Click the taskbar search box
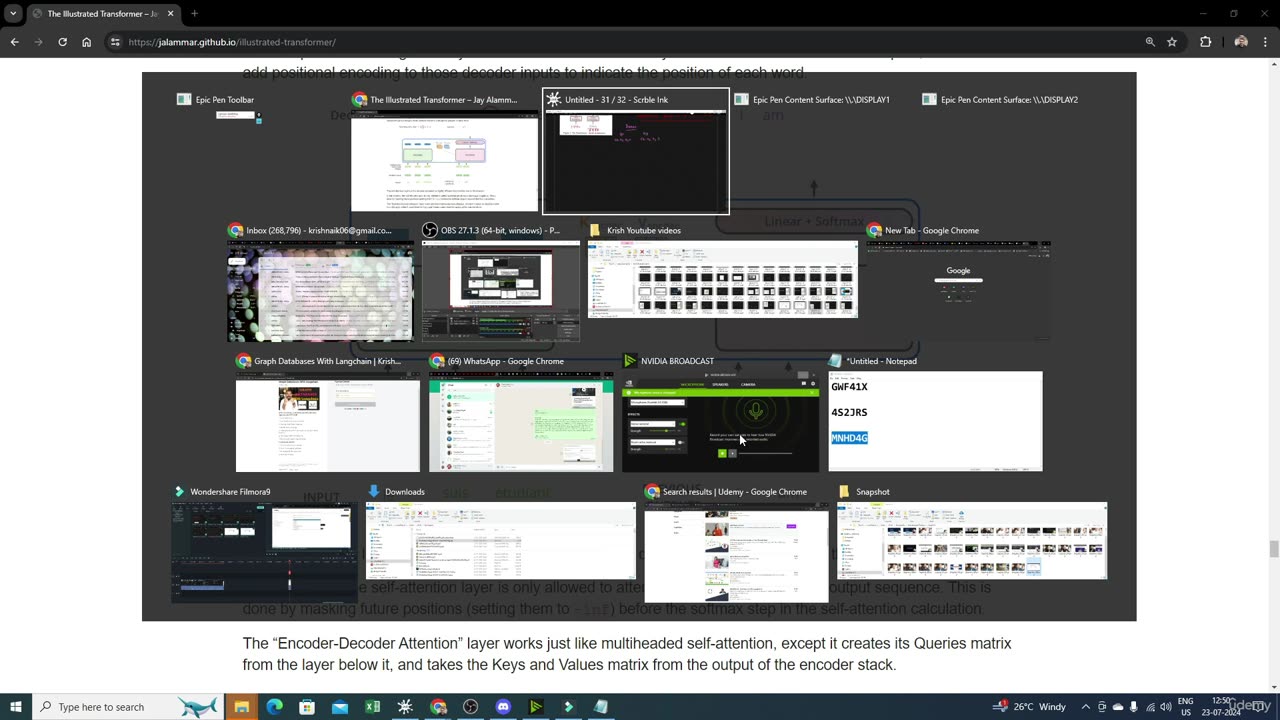The image size is (1280, 720). point(128,707)
